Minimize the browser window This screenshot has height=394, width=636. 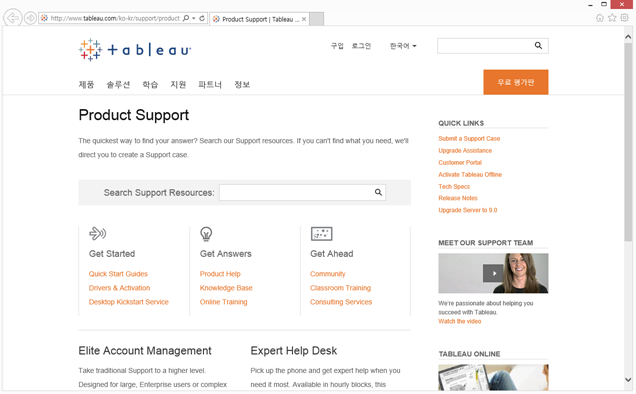tap(590, 5)
